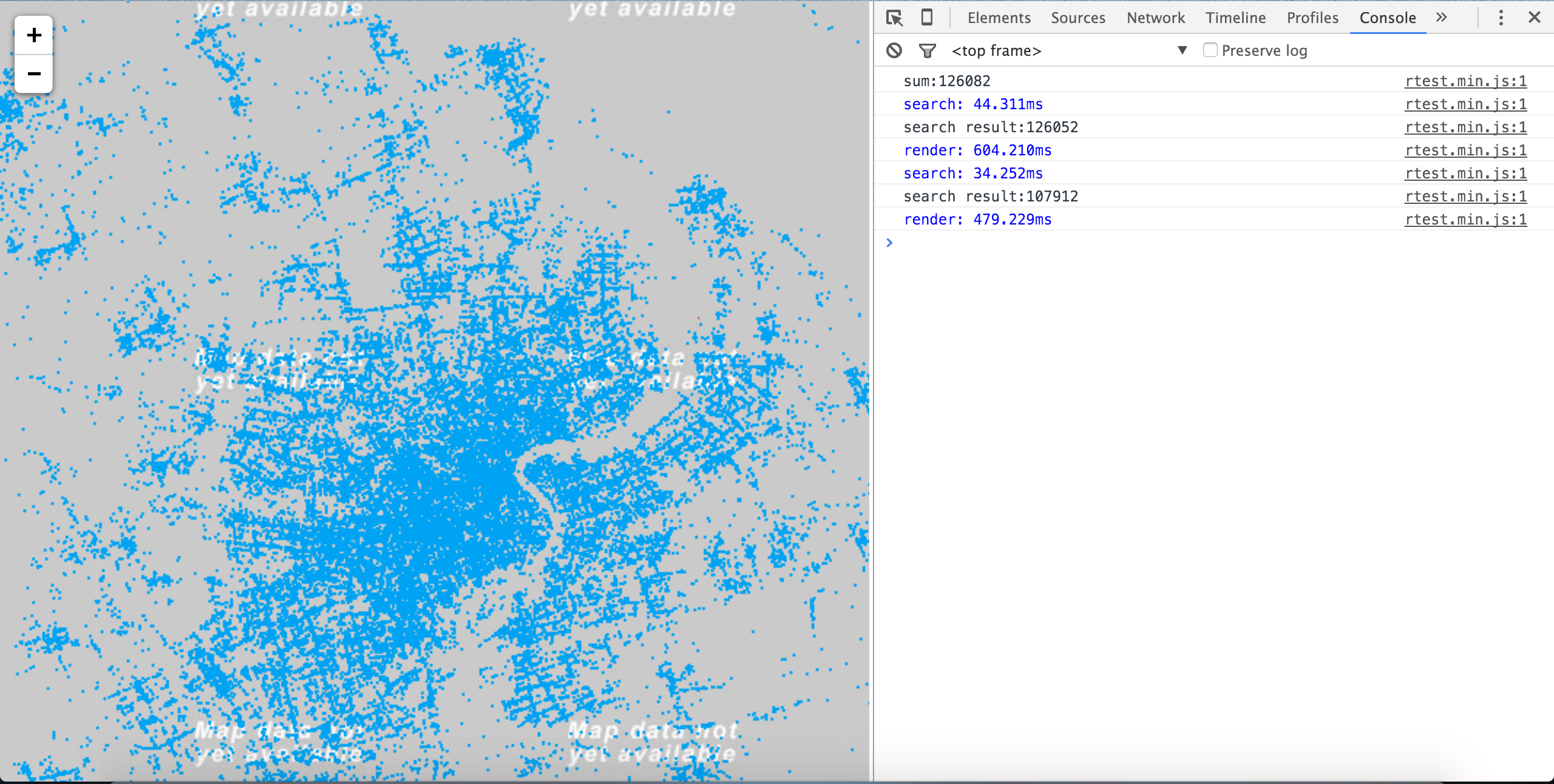Open rtest.min.js:1 link beside search result:107912

point(1465,197)
